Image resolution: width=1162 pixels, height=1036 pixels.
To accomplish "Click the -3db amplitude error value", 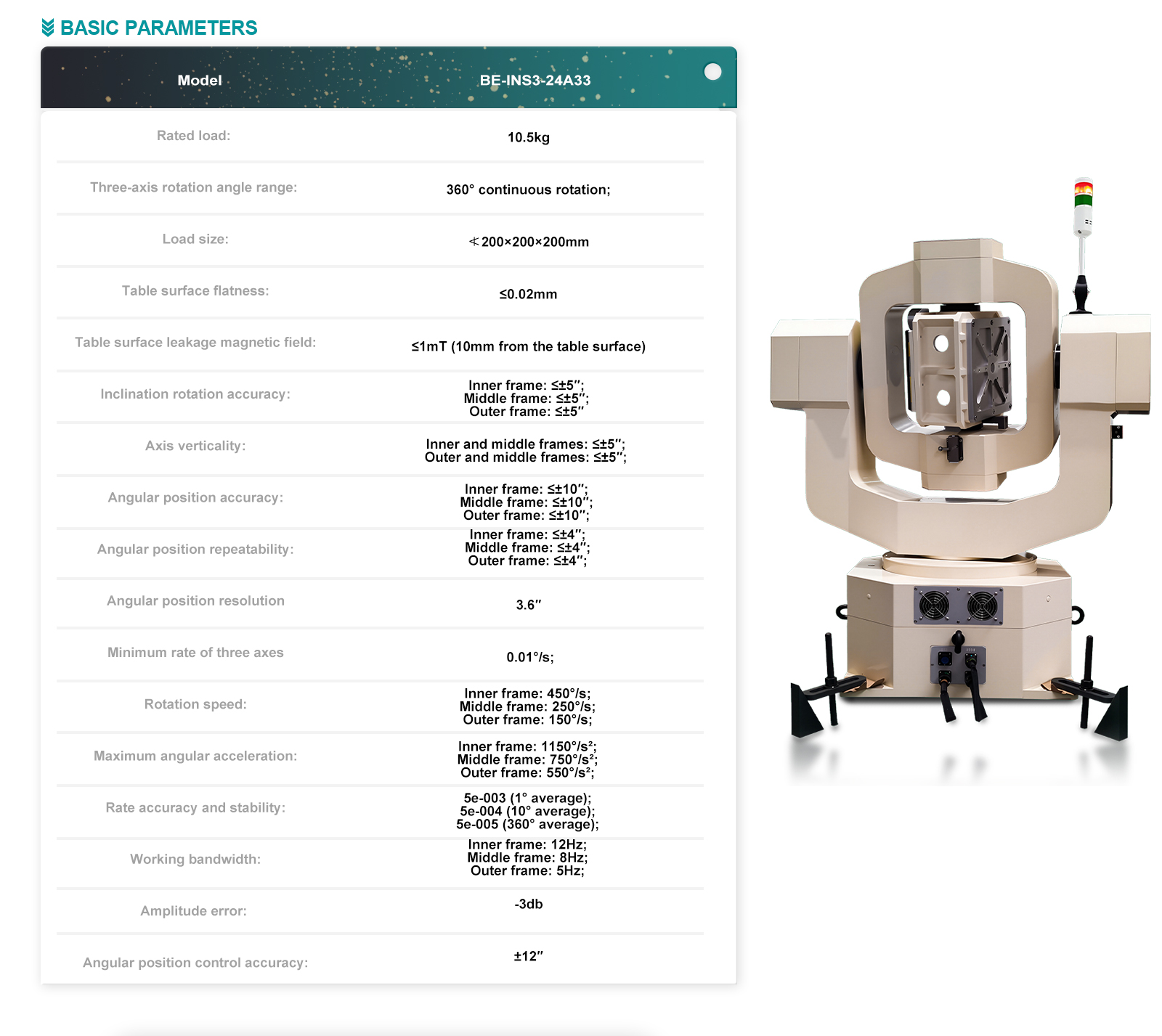I will point(528,904).
